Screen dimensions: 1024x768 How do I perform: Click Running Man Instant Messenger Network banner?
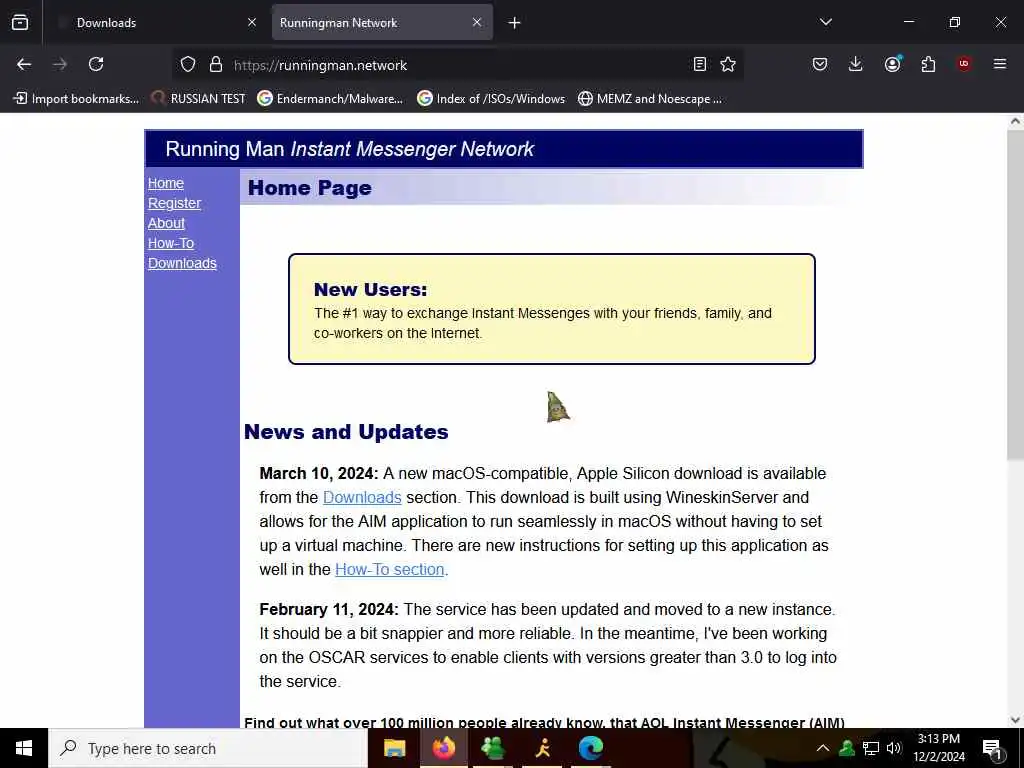504,149
